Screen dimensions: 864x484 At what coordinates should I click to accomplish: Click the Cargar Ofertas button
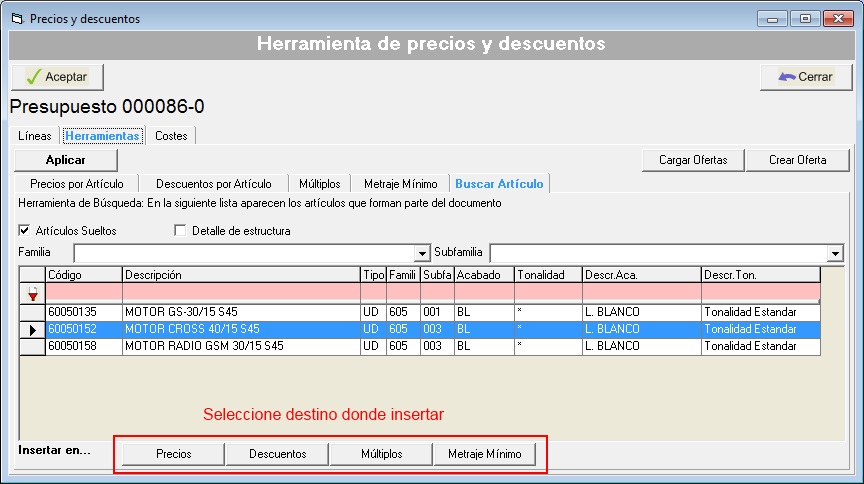point(692,160)
